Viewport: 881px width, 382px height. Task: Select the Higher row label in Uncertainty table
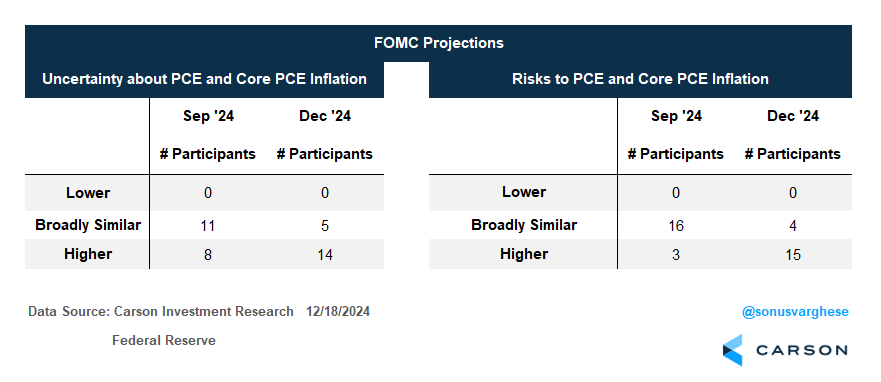click(88, 254)
